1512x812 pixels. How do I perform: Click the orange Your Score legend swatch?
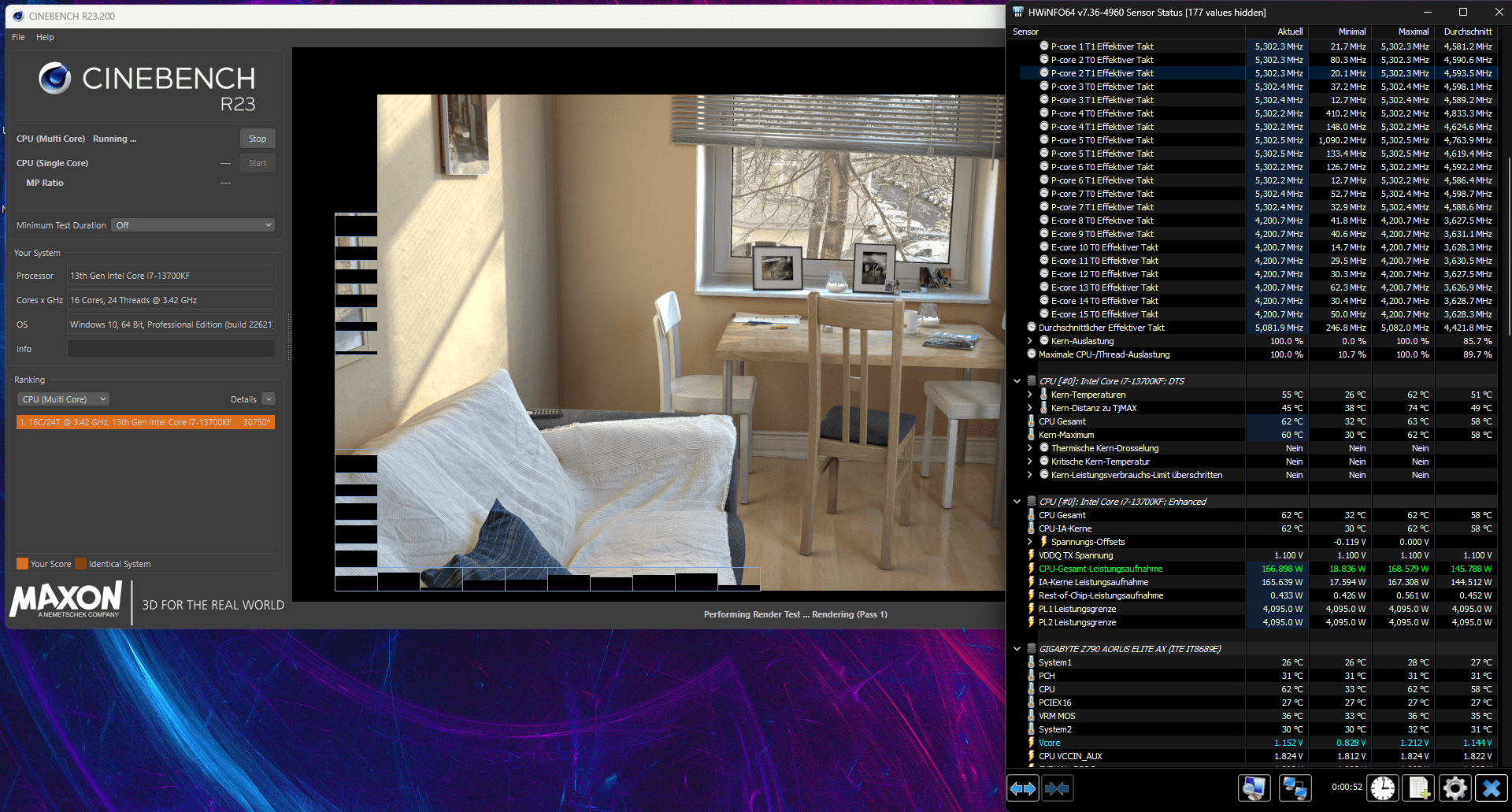point(22,564)
